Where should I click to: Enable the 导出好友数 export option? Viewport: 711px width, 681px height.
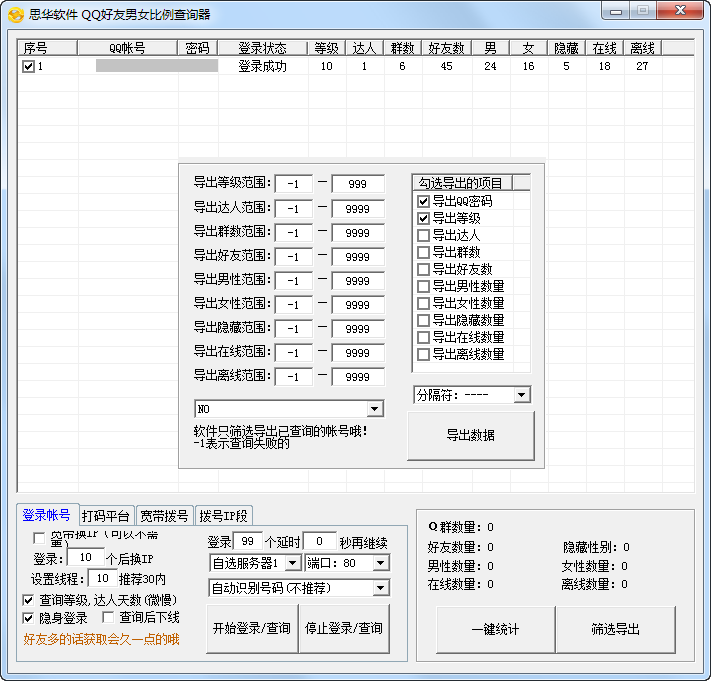pyautogui.click(x=423, y=269)
